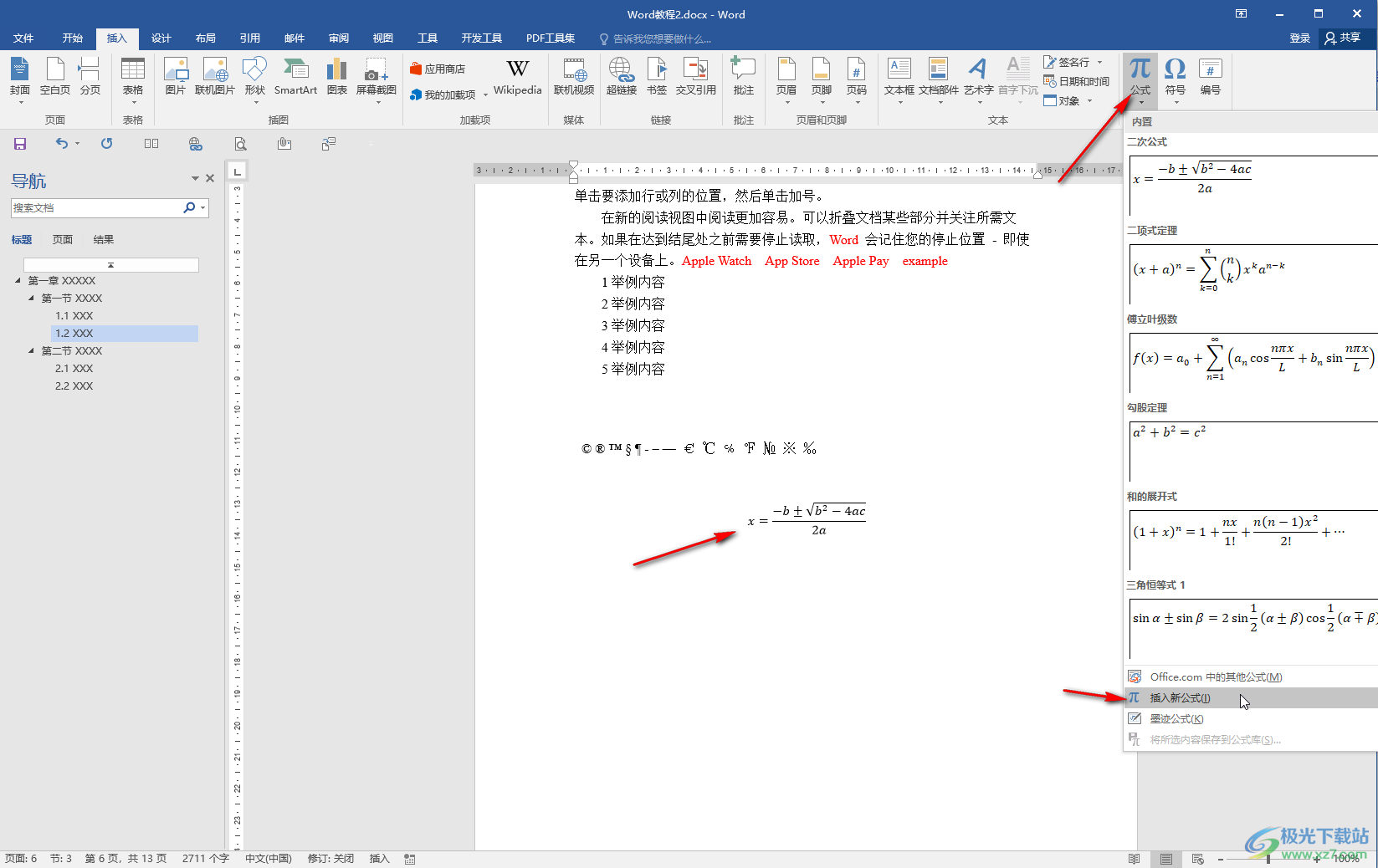
Task: Click the save icon in quick toolbar
Action: pos(20,144)
